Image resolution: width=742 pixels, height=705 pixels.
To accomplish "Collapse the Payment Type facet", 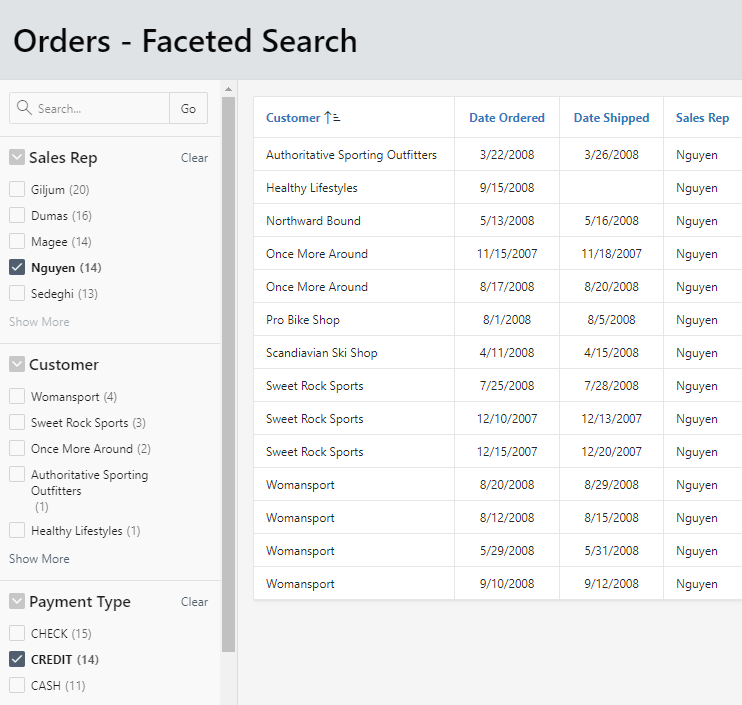I will [x=17, y=602].
